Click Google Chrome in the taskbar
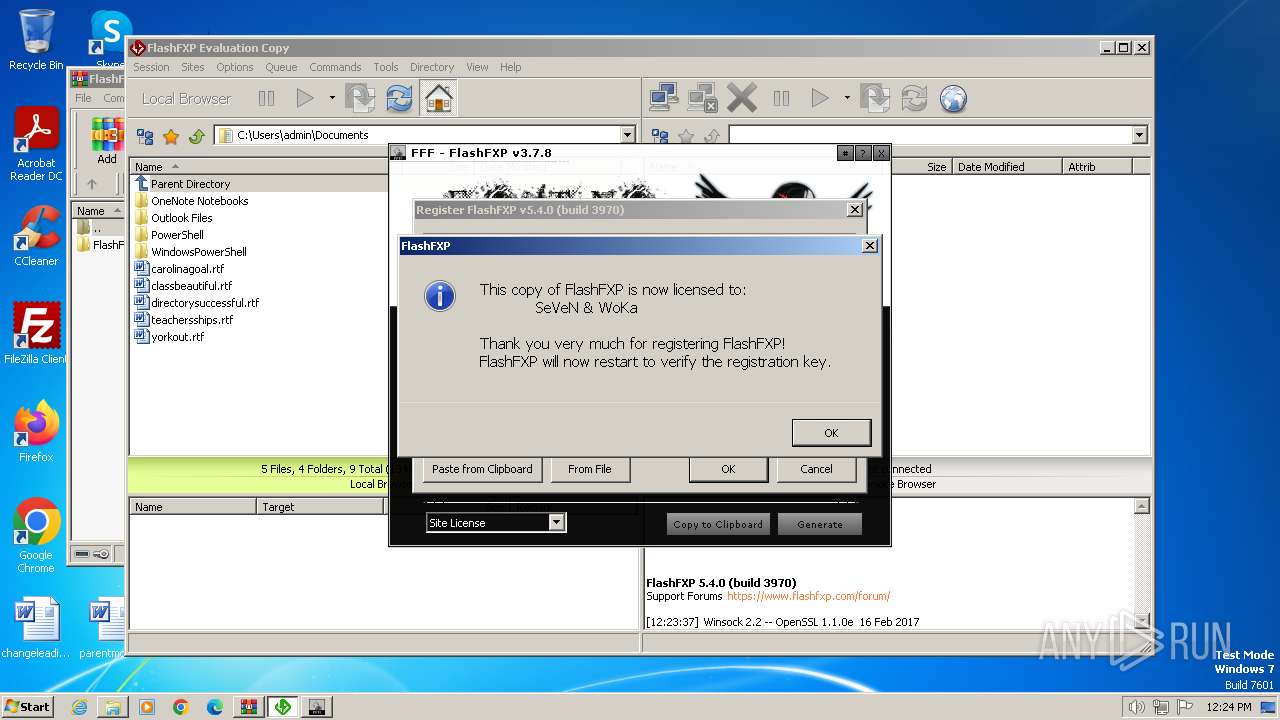The width and height of the screenshot is (1280, 720). point(181,707)
